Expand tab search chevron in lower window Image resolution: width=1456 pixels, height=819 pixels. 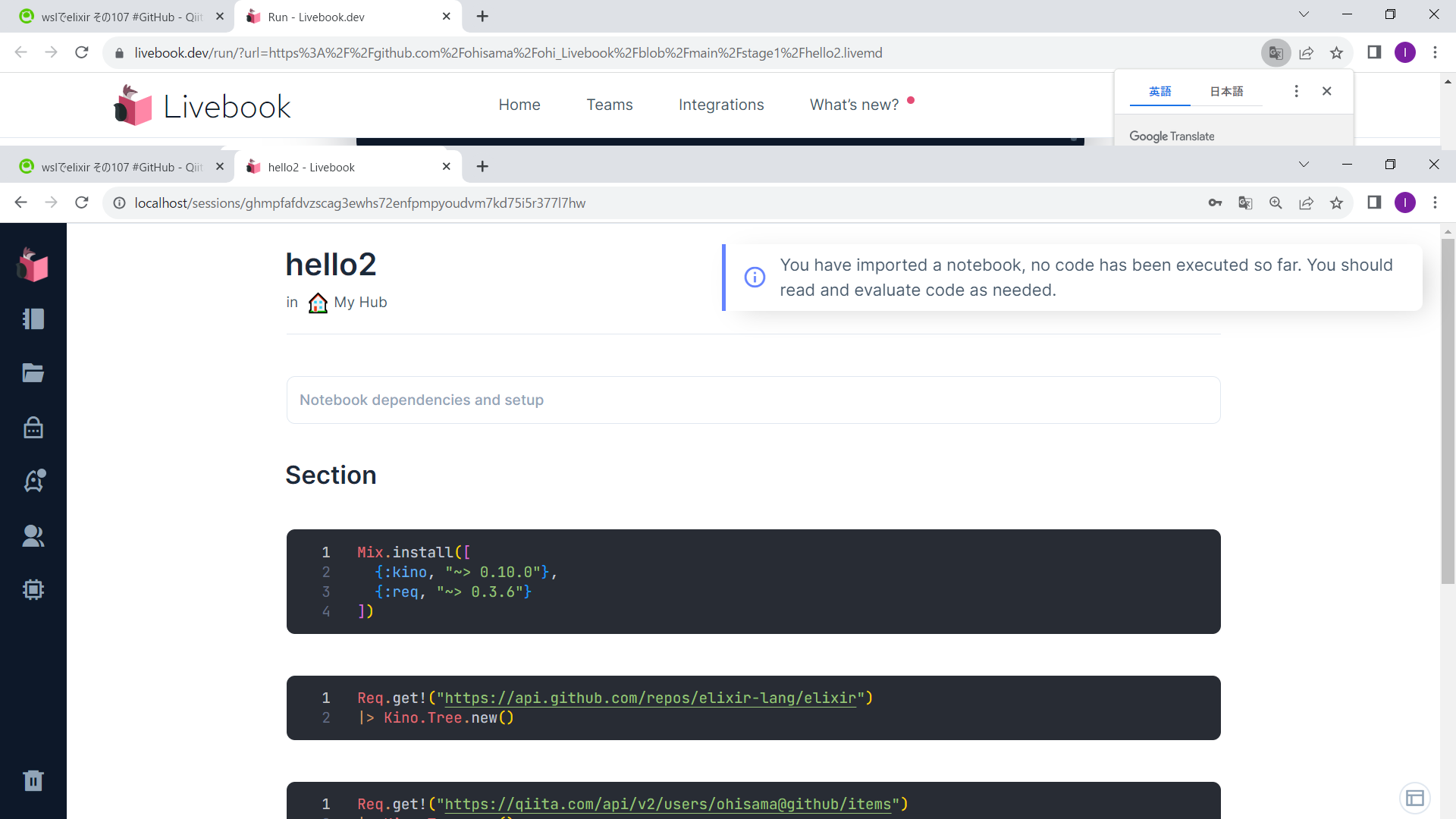pyautogui.click(x=1304, y=165)
